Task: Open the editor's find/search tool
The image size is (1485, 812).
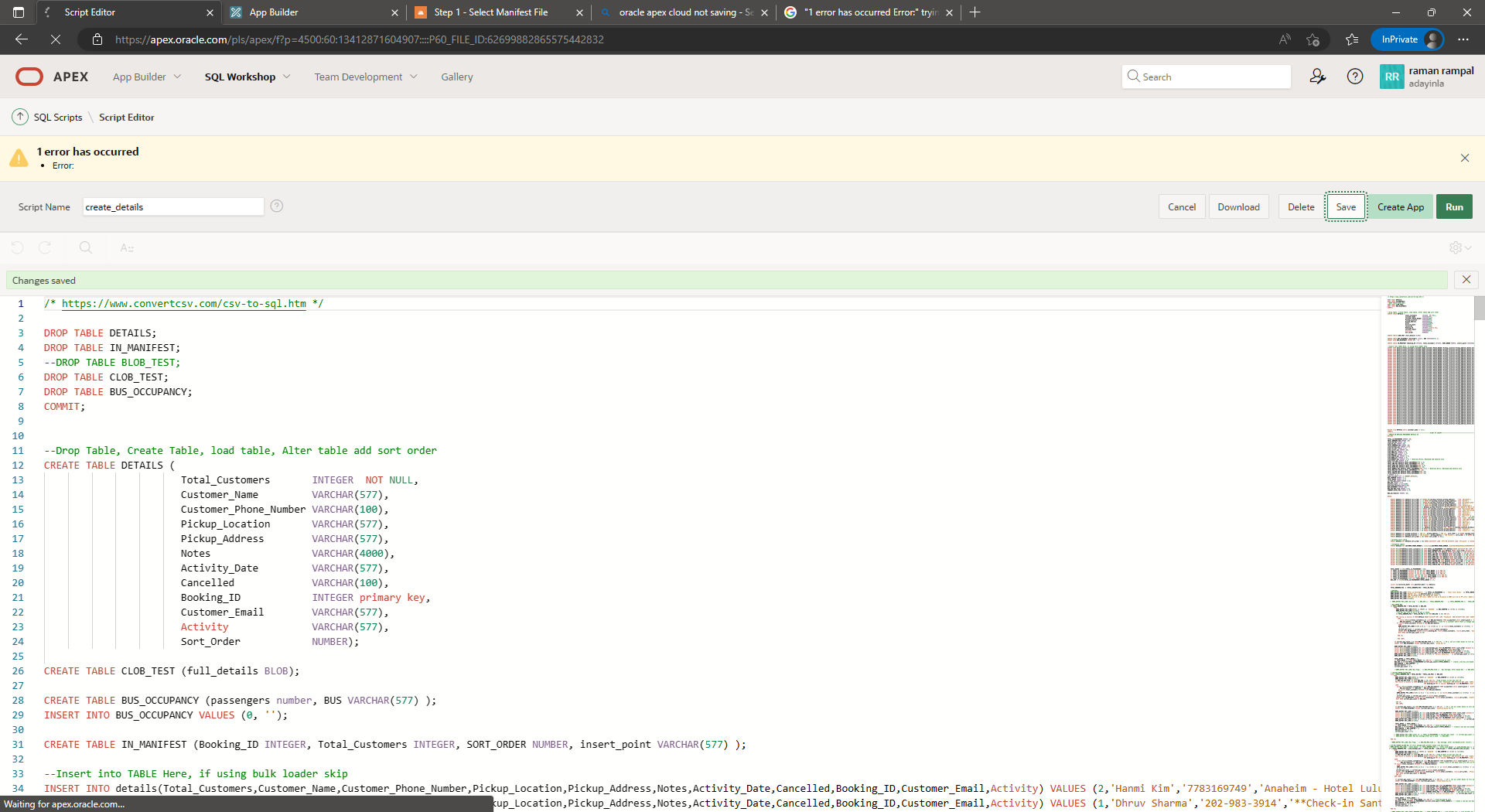Action: point(85,247)
